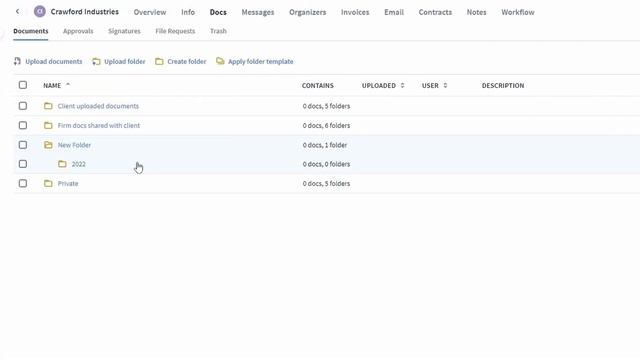This screenshot has width=640, height=360.
Task: Click the DESCRIPTION column header
Action: tap(503, 85)
